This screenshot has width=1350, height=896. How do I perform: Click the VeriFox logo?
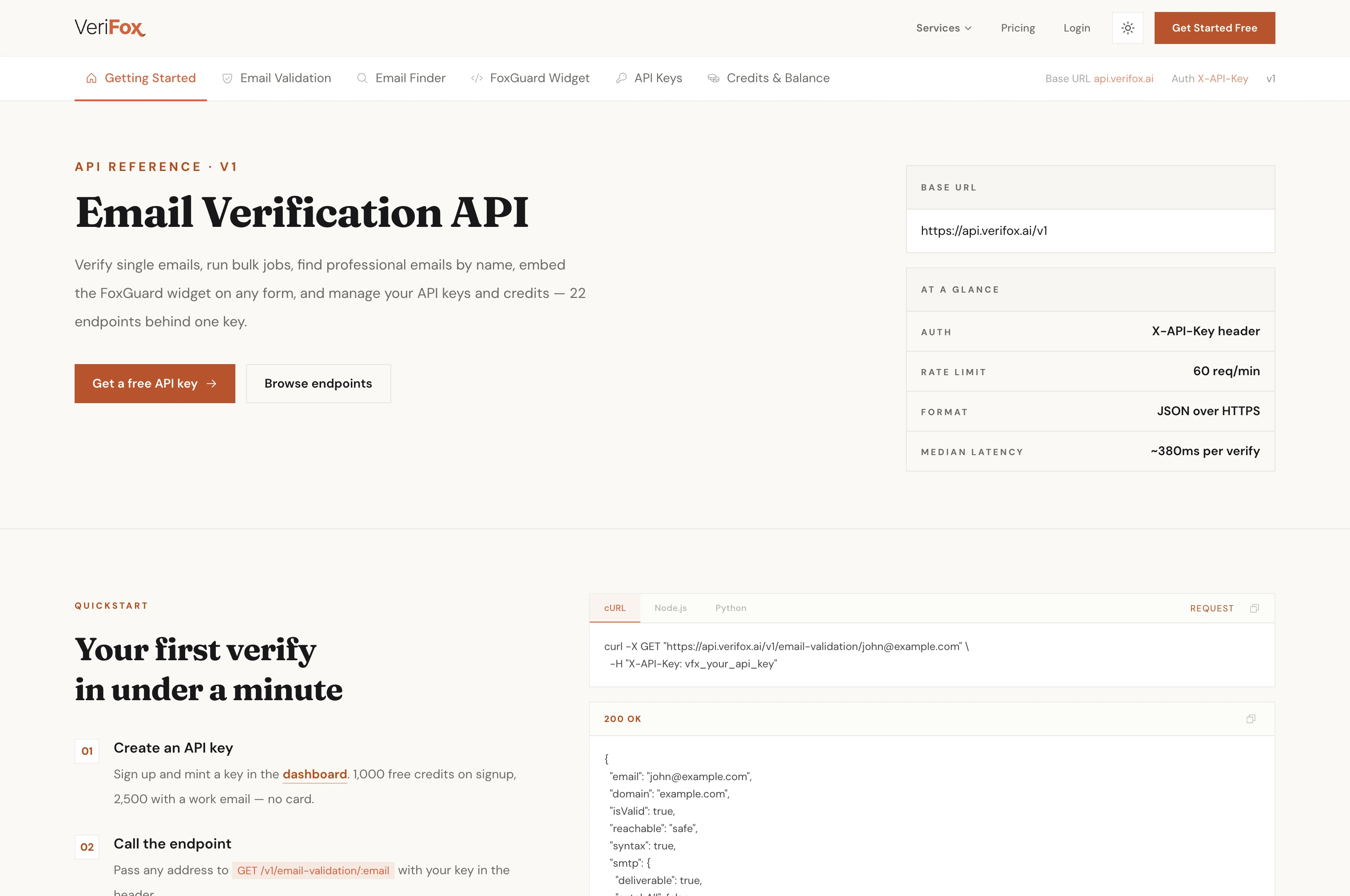[x=110, y=28]
